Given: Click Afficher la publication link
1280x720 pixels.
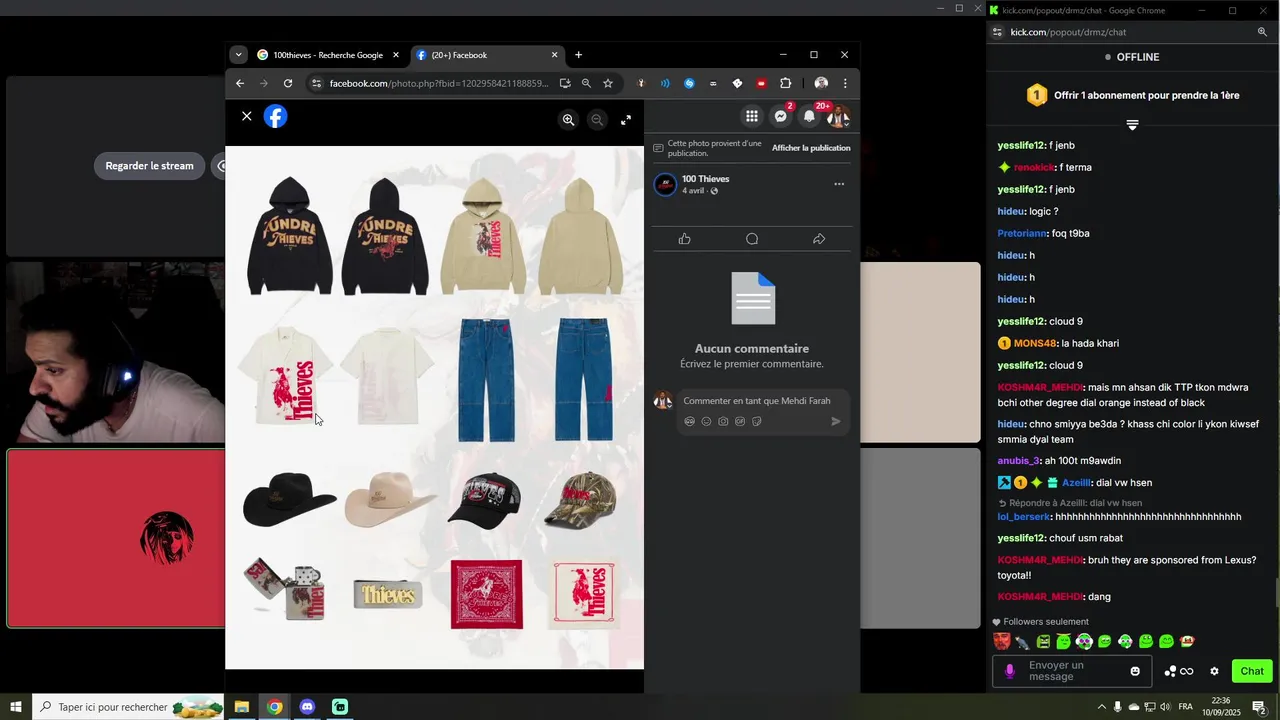Looking at the screenshot, I should click(x=811, y=148).
